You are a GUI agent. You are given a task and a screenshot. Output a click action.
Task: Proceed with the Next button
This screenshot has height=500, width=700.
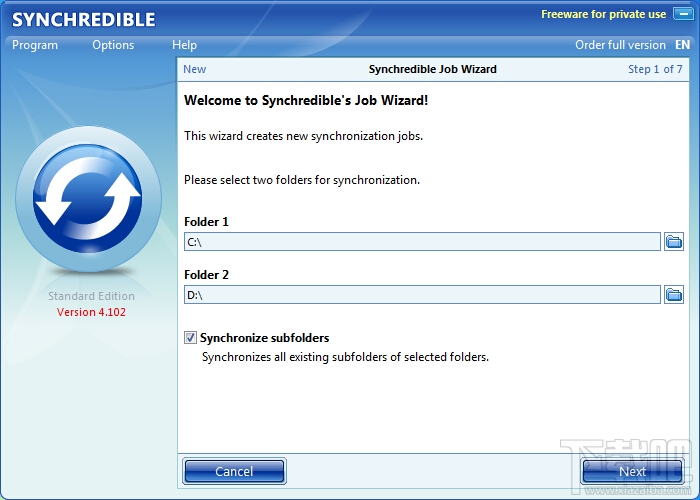632,471
